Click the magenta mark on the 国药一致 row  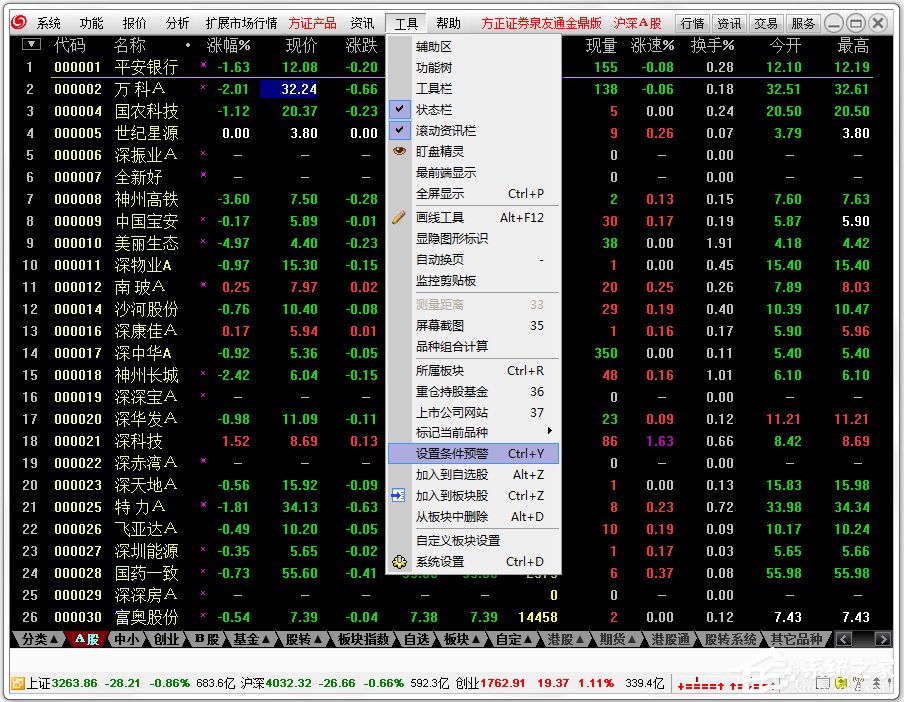(203, 571)
